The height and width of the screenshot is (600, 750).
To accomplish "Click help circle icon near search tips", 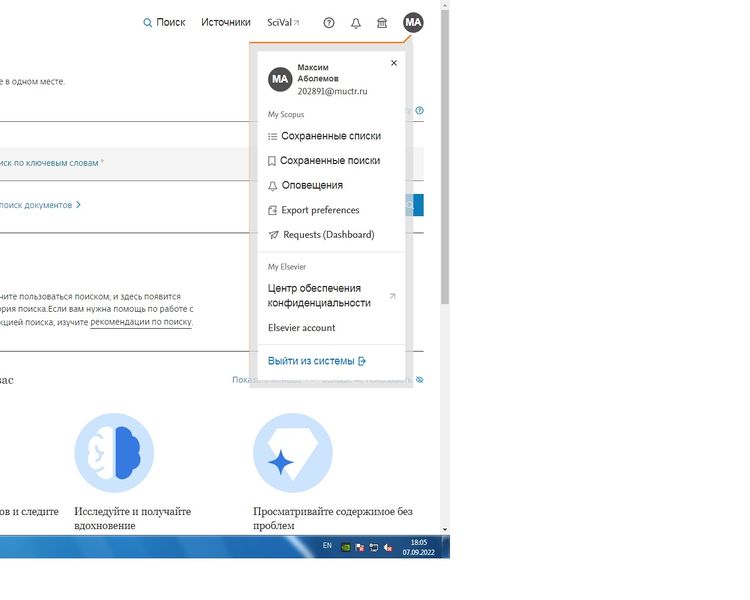I will tap(419, 111).
